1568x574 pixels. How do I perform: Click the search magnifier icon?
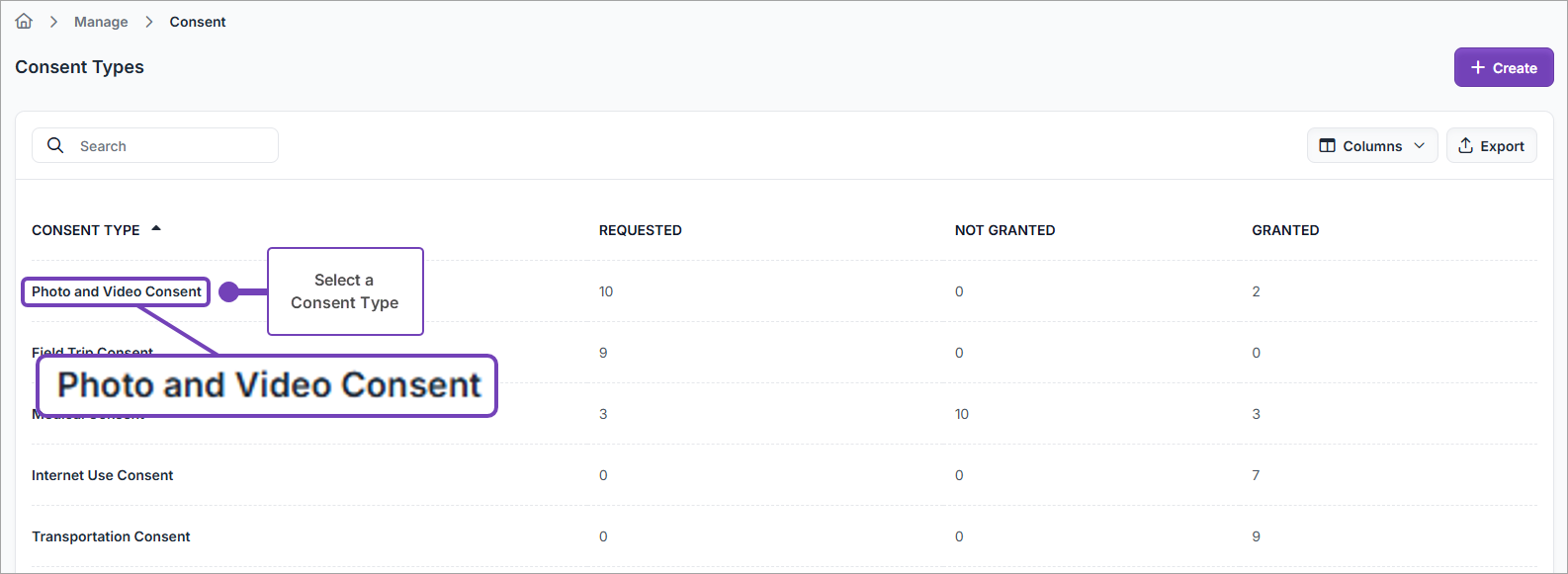[55, 146]
